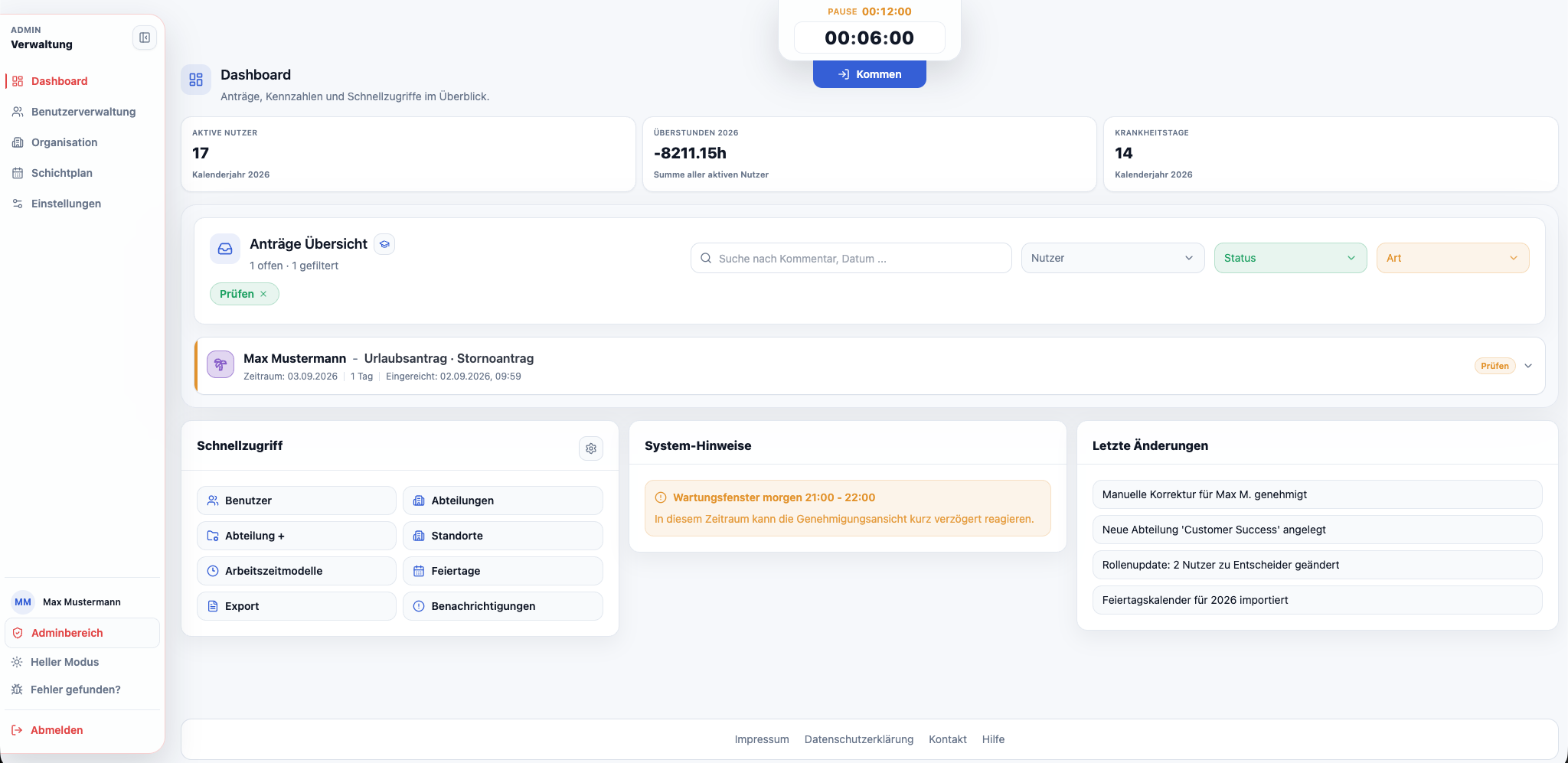This screenshot has width=1568, height=763.
Task: Open Benachrichtigungen quick access
Action: pos(503,606)
